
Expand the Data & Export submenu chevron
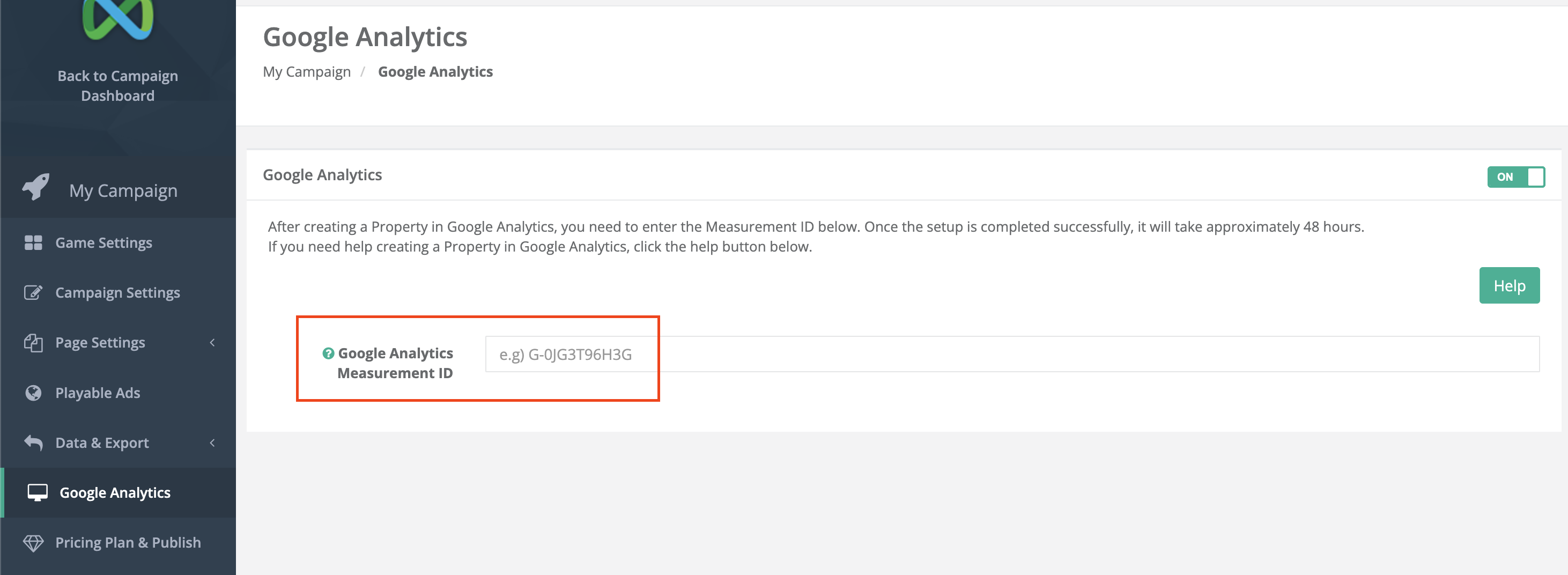pyautogui.click(x=212, y=443)
